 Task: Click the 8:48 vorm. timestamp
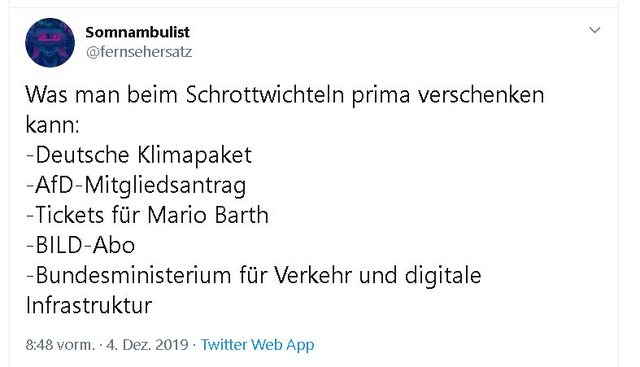pyautogui.click(x=60, y=345)
